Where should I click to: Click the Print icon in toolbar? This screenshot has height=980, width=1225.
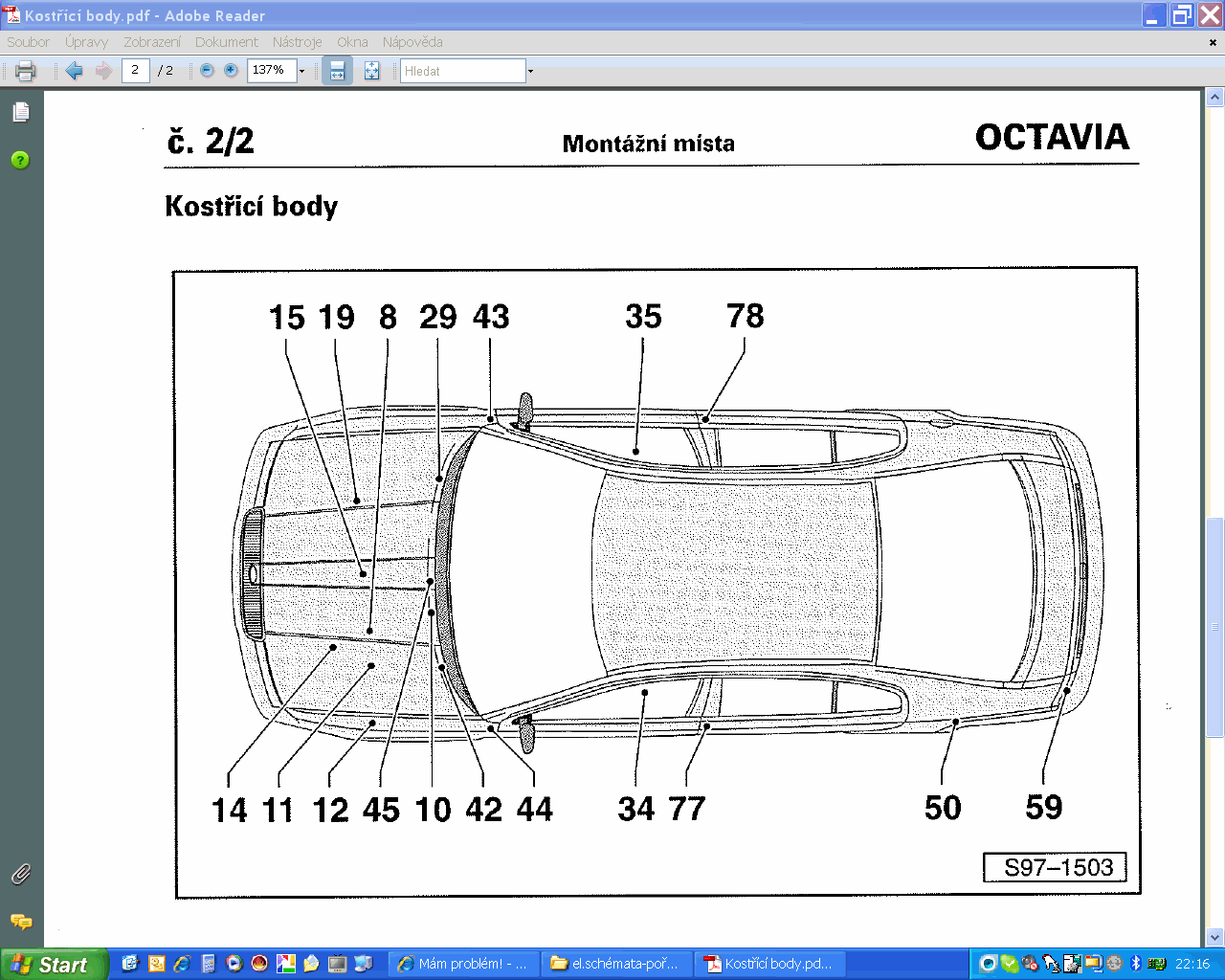coord(26,71)
